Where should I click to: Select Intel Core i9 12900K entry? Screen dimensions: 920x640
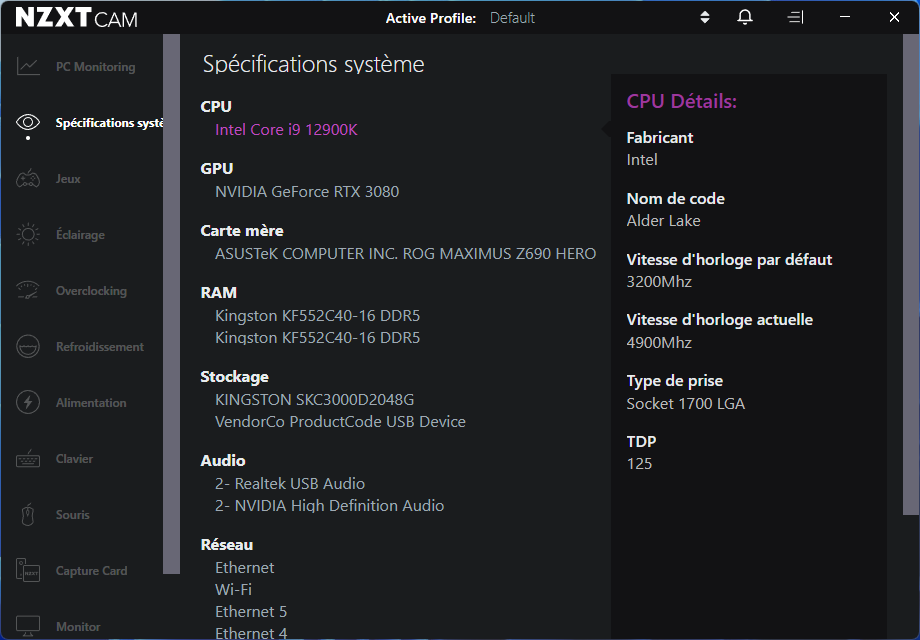(286, 130)
